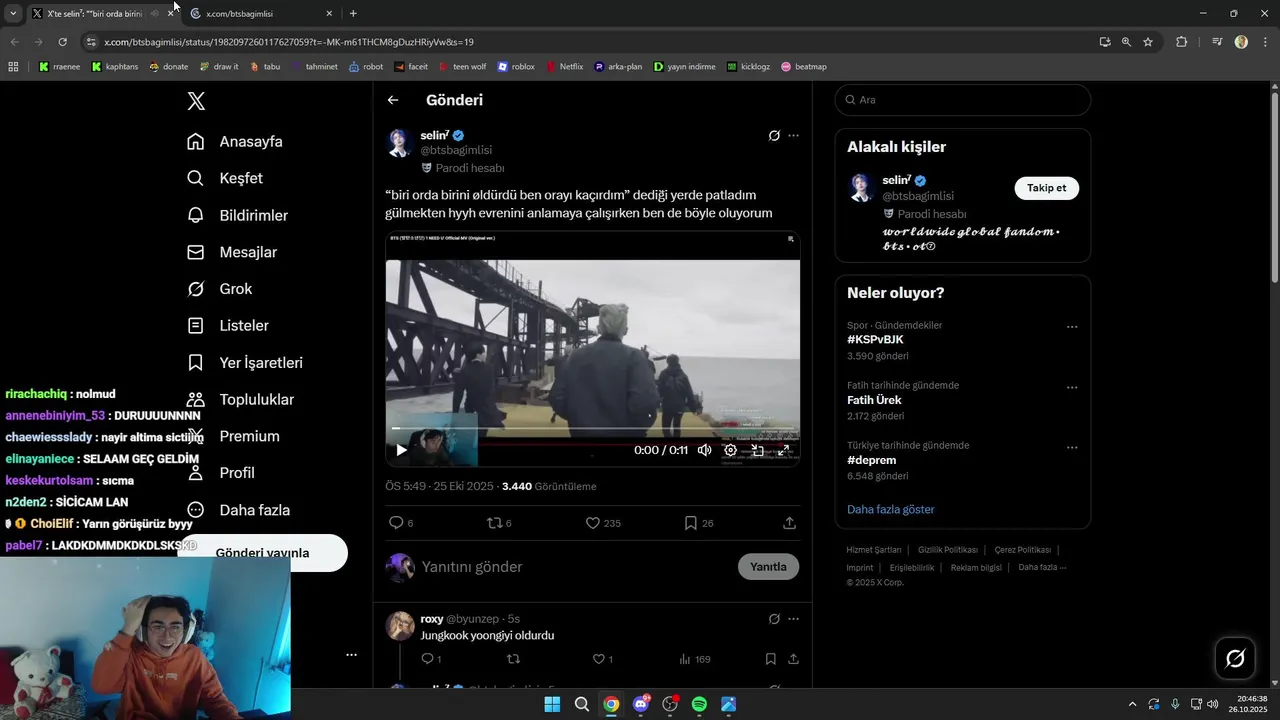
Task: Open Chrome apps grid
Action: point(13,67)
